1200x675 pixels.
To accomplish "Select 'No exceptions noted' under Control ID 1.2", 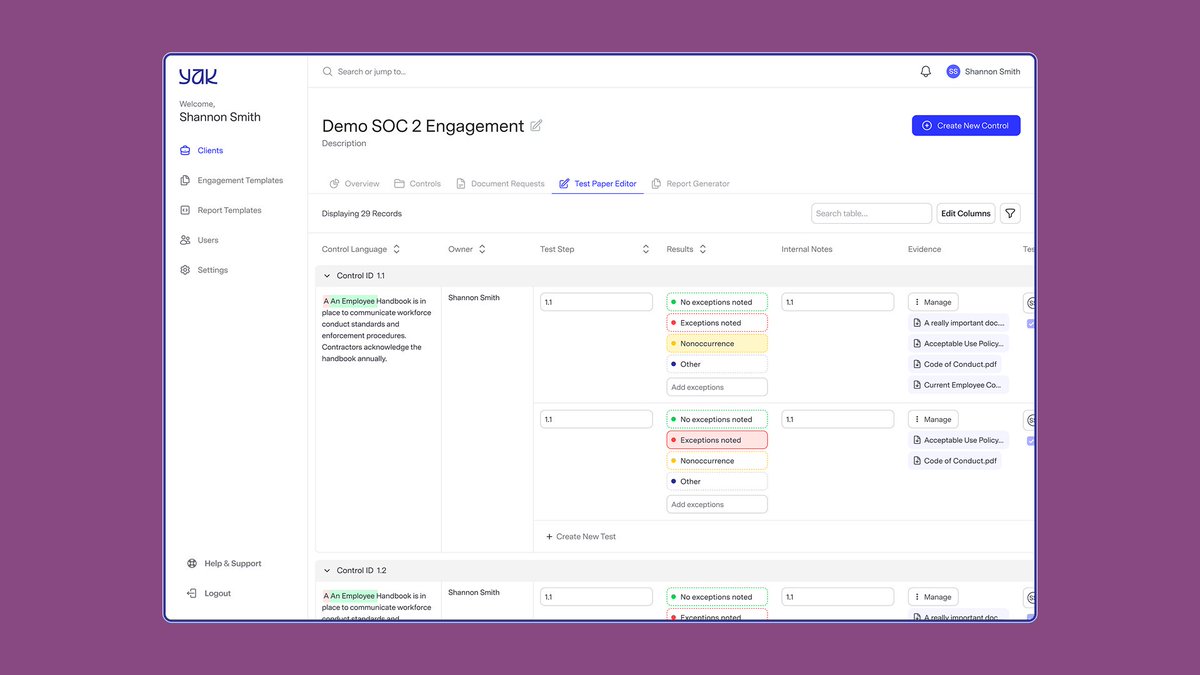I will click(717, 597).
